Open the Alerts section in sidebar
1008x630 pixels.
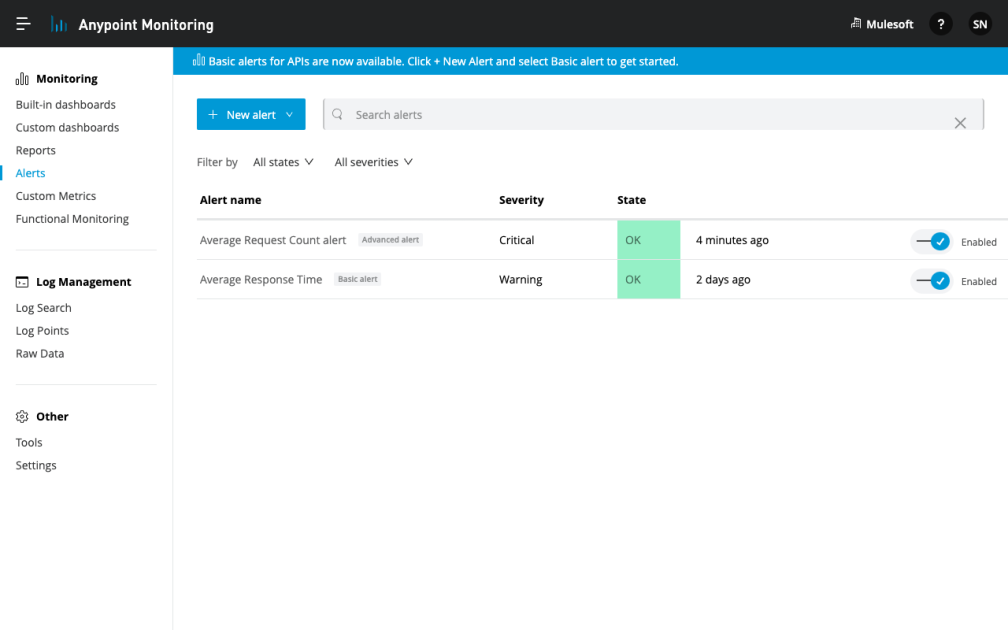(30, 172)
